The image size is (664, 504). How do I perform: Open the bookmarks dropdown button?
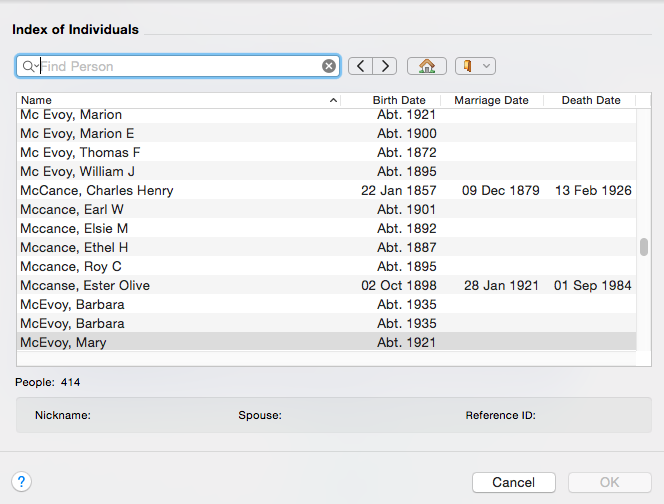pos(475,66)
